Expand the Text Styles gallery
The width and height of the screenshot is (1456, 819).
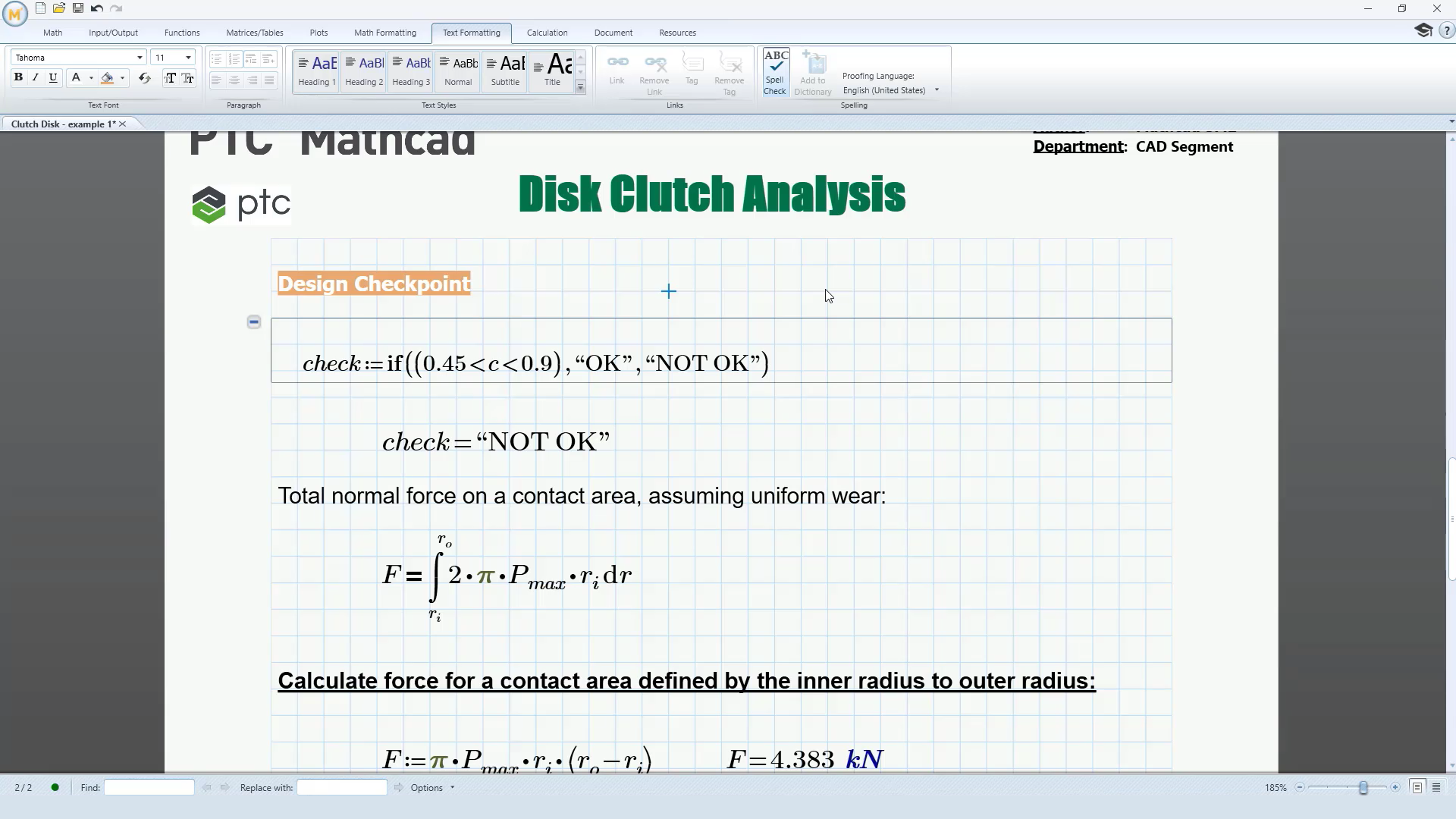click(580, 88)
